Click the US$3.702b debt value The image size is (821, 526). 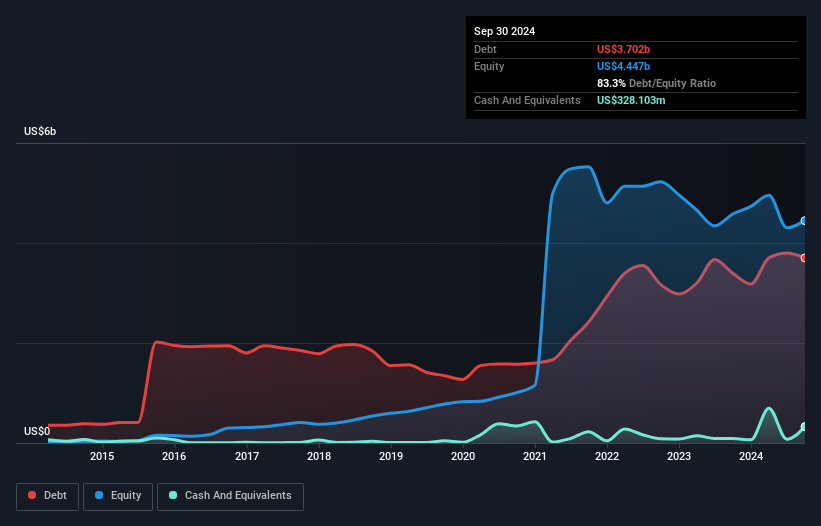coord(623,49)
